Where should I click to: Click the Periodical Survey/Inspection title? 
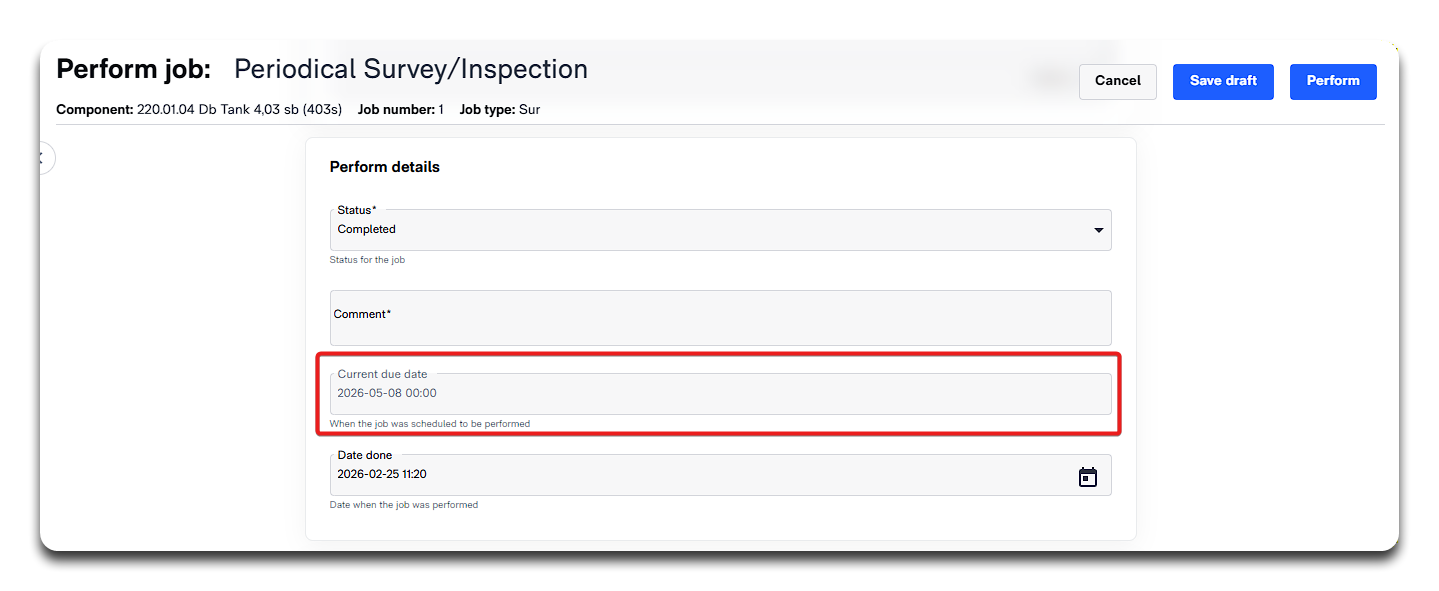(410, 69)
